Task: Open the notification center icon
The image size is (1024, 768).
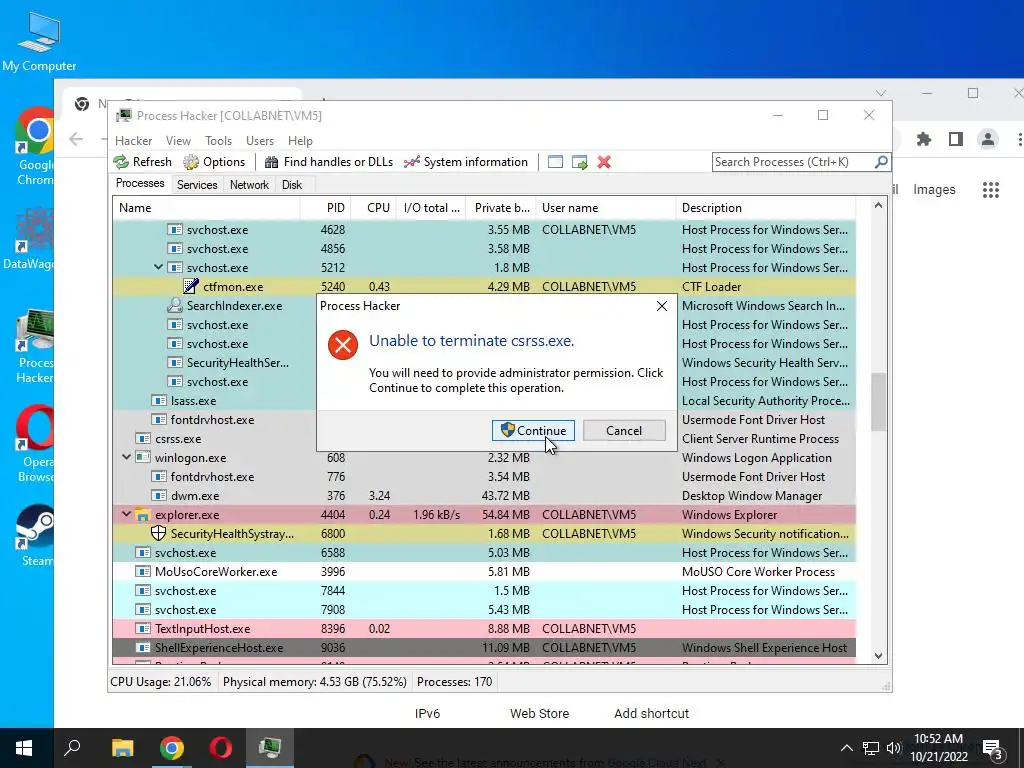Action: 993,748
